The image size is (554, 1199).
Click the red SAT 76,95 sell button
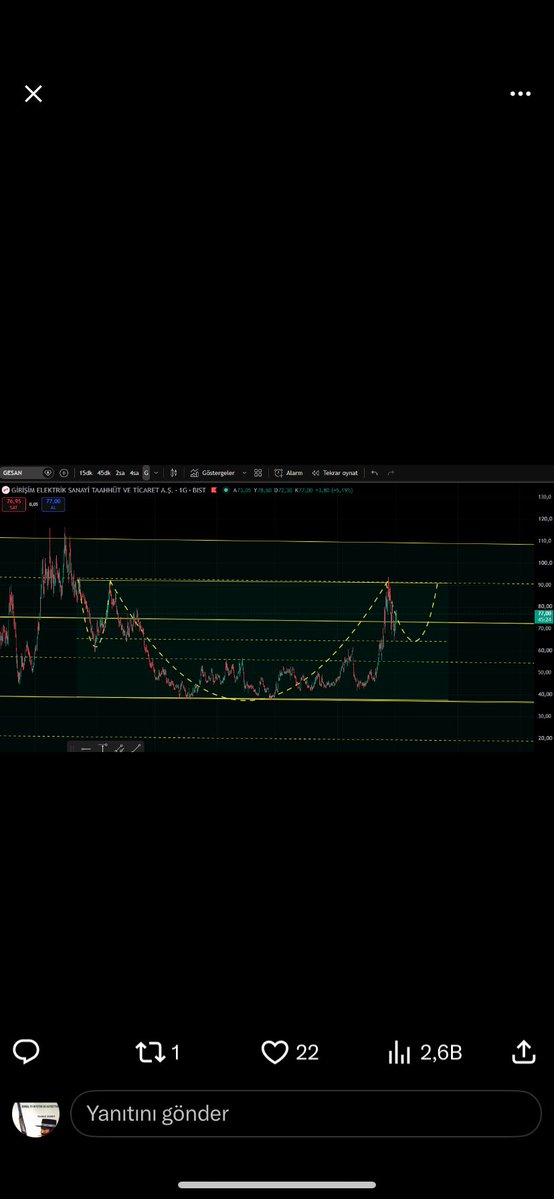coord(14,504)
